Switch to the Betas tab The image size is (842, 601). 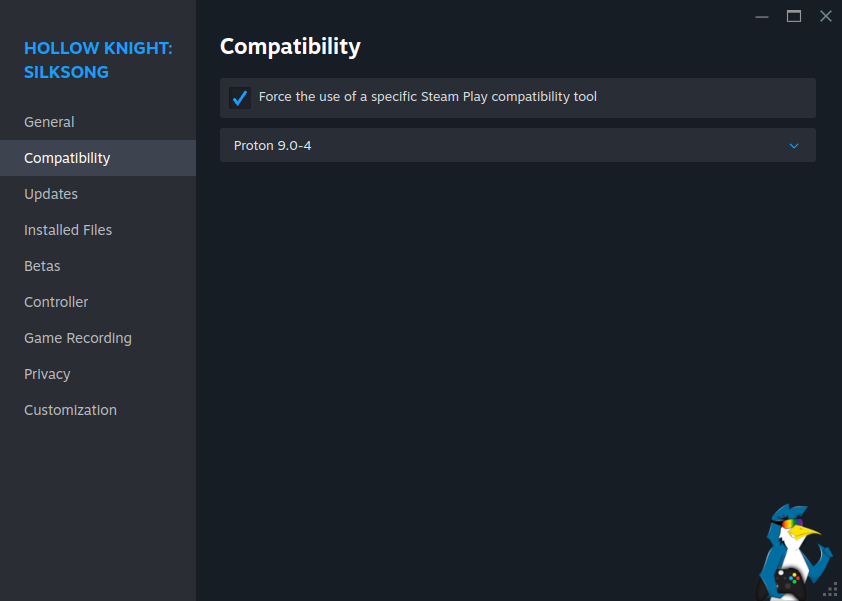[x=42, y=266]
